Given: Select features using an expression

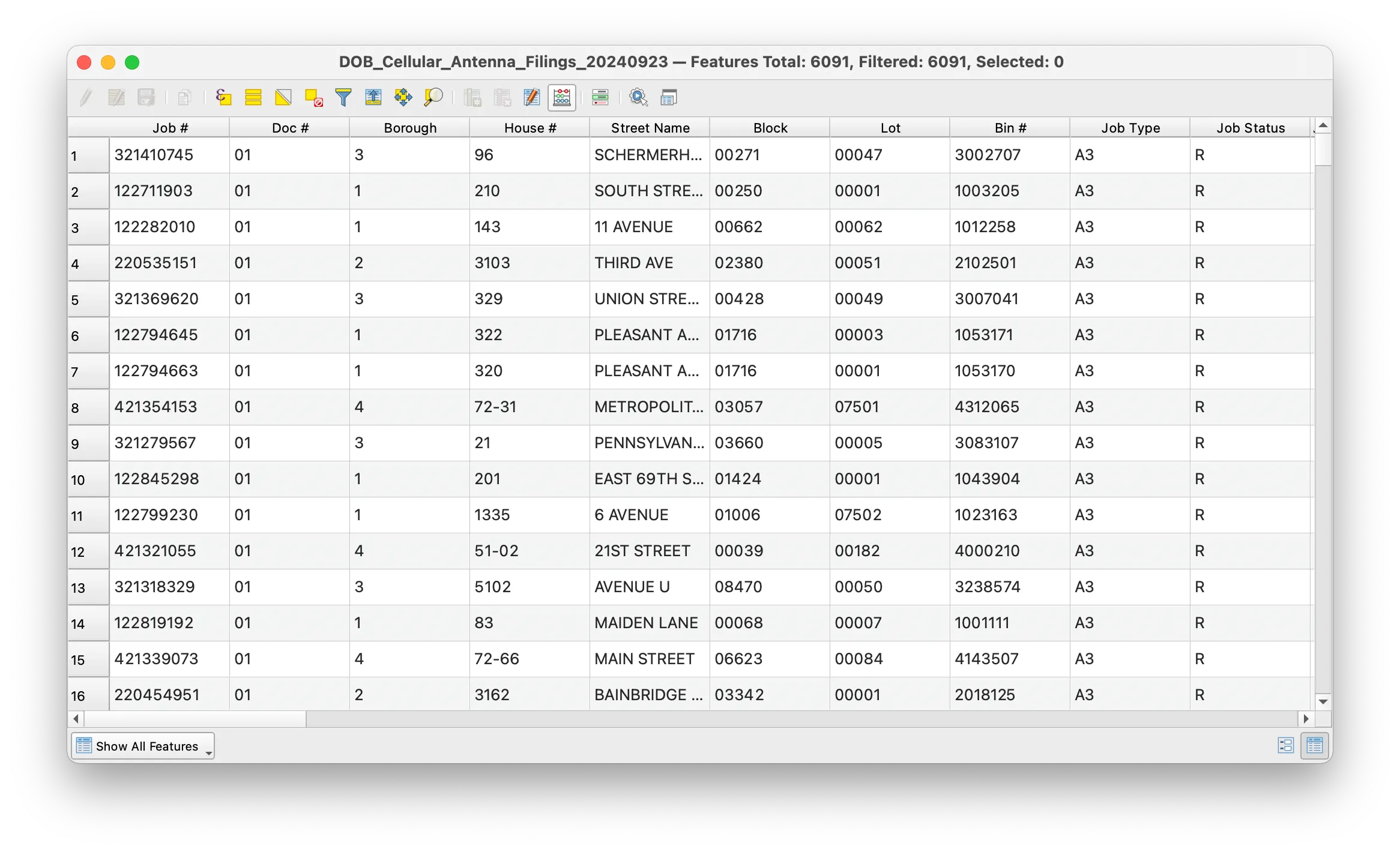Looking at the screenshot, I should (x=223, y=97).
